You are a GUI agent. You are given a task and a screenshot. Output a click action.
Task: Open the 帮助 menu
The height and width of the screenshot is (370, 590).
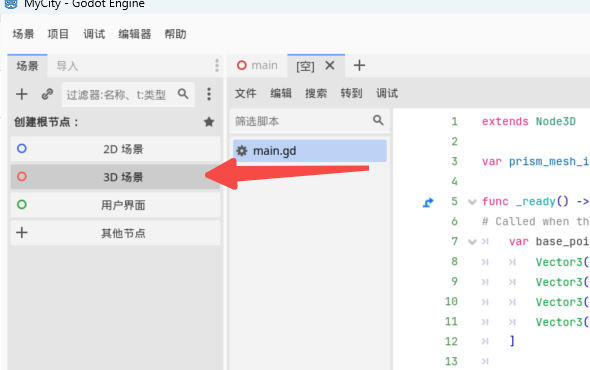tap(175, 34)
